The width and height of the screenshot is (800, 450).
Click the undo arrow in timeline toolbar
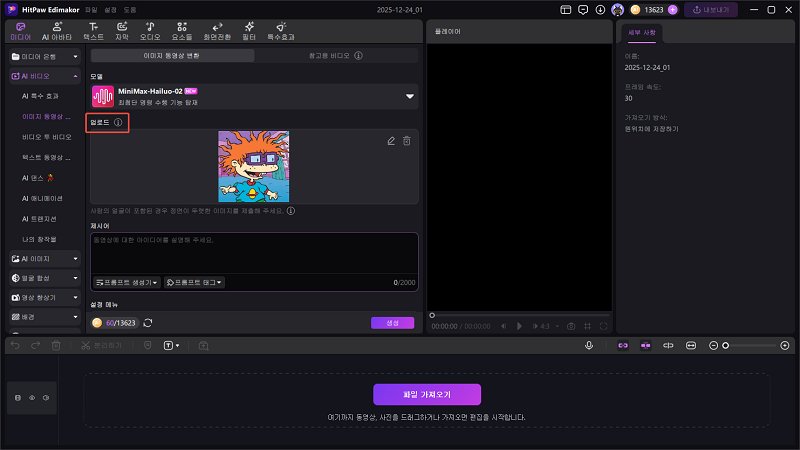pyautogui.click(x=15, y=346)
